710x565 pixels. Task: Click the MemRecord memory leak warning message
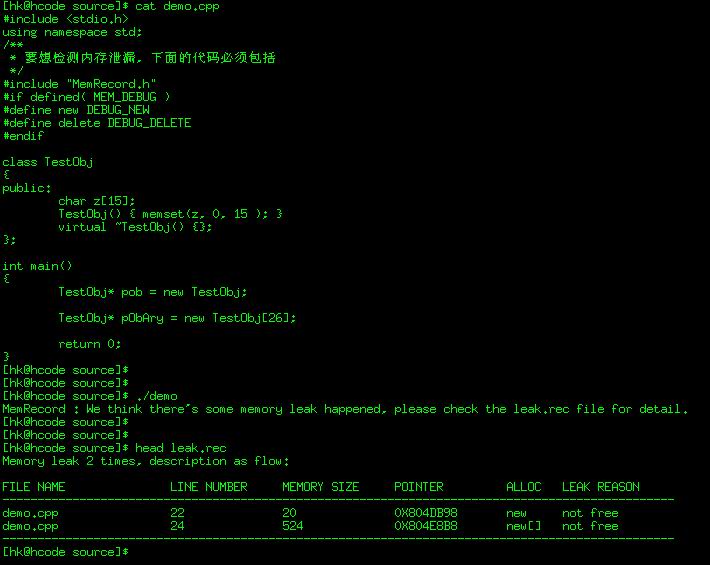click(345, 409)
